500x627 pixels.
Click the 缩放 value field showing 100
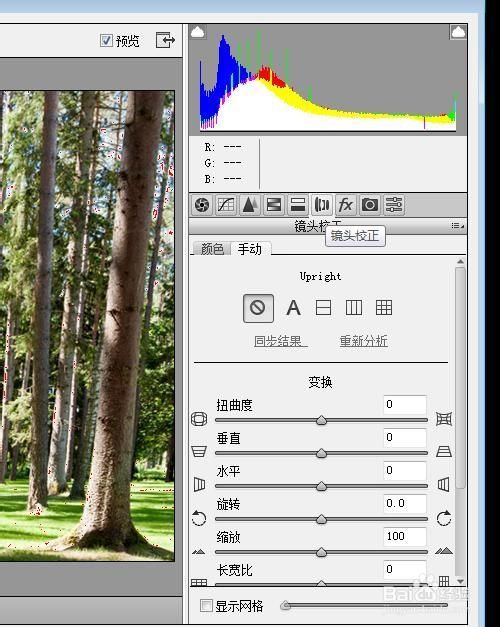coord(404,537)
